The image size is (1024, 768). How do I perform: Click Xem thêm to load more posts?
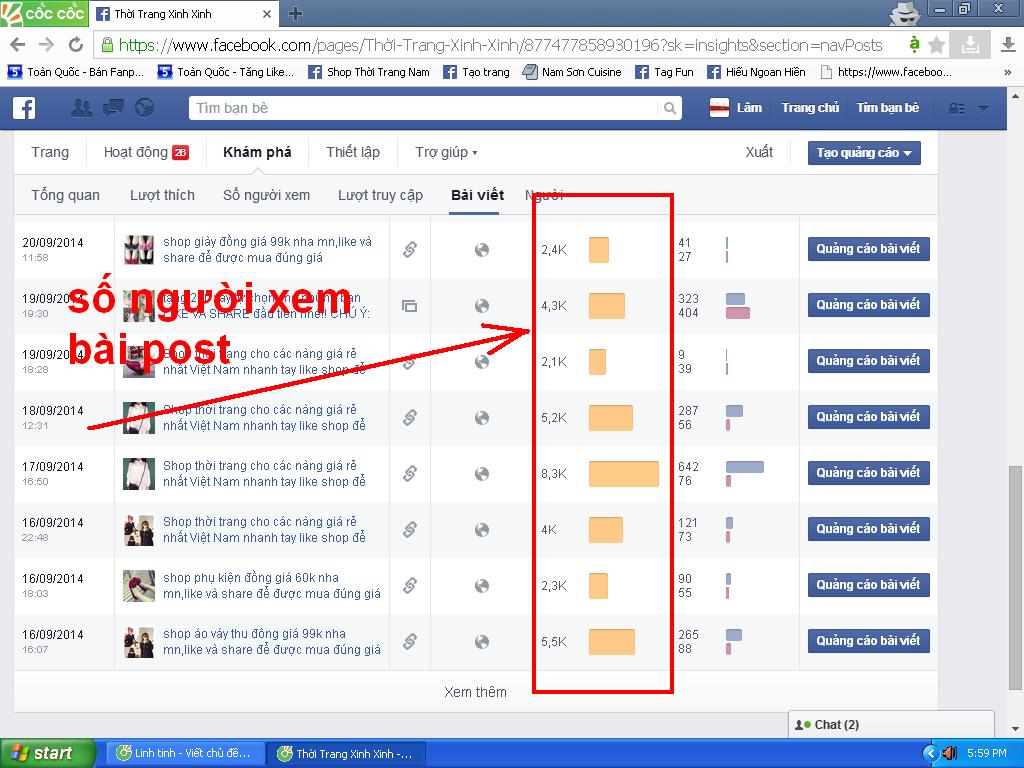[475, 692]
